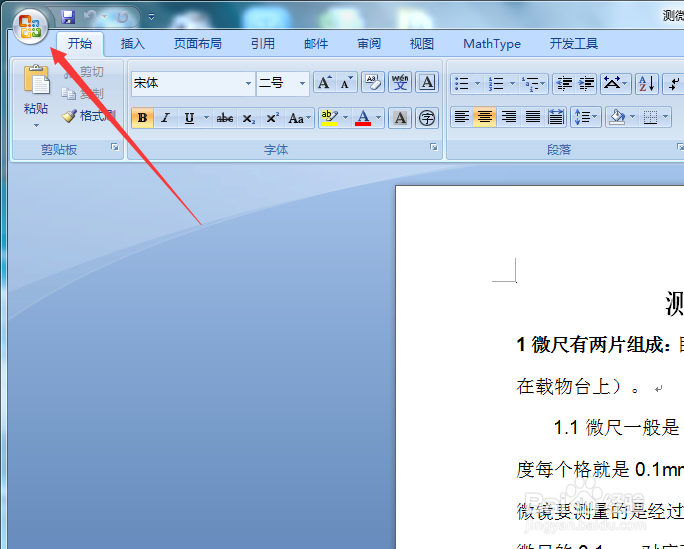Expand the 粘贴 options arrow
The width and height of the screenshot is (684, 549).
click(36, 126)
